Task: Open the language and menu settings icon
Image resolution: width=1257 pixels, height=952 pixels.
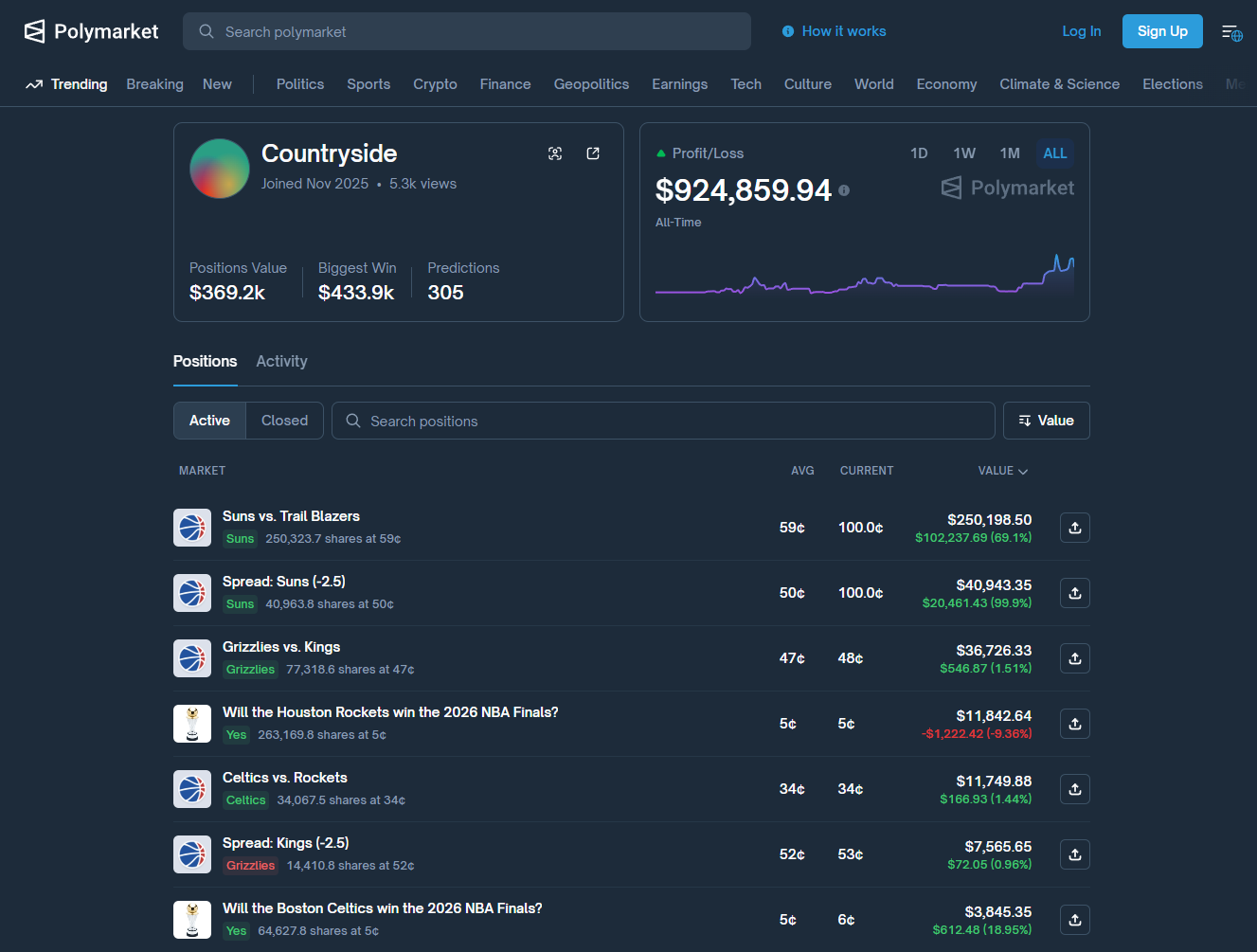Action: coord(1231,33)
